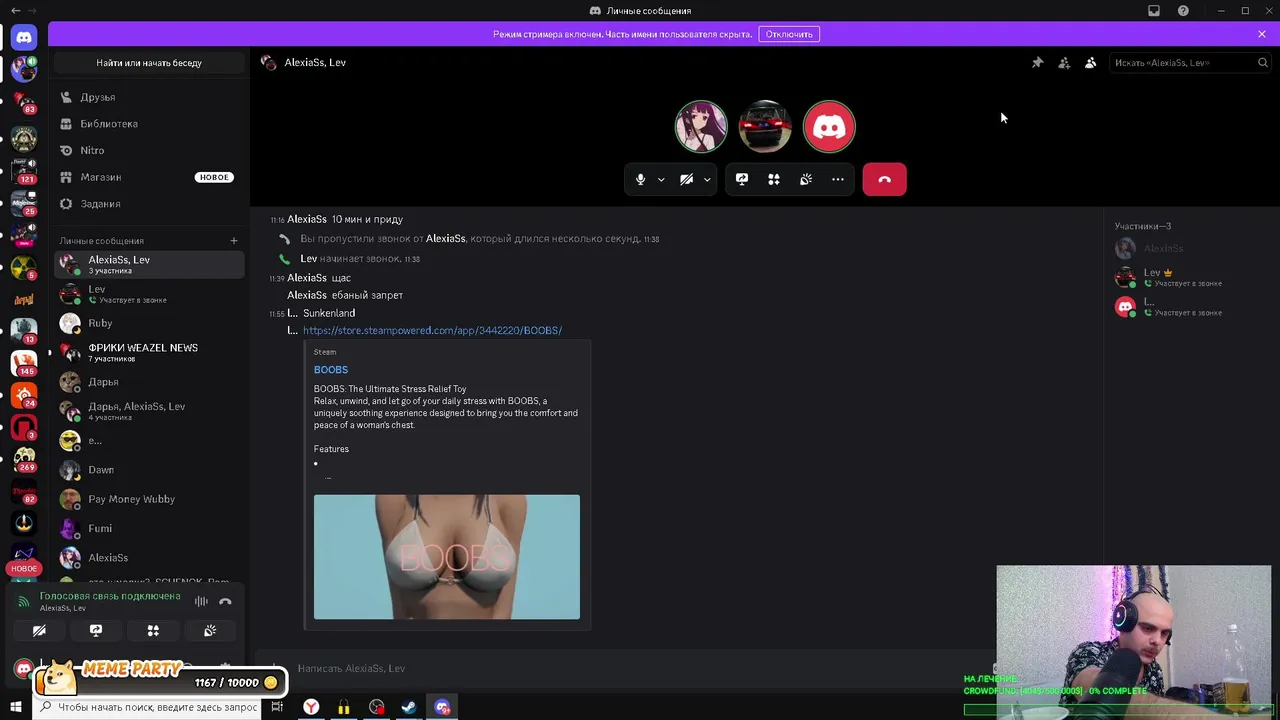Open server with 145 notification badge
Viewport: 1280px width, 720px height.
[24, 362]
